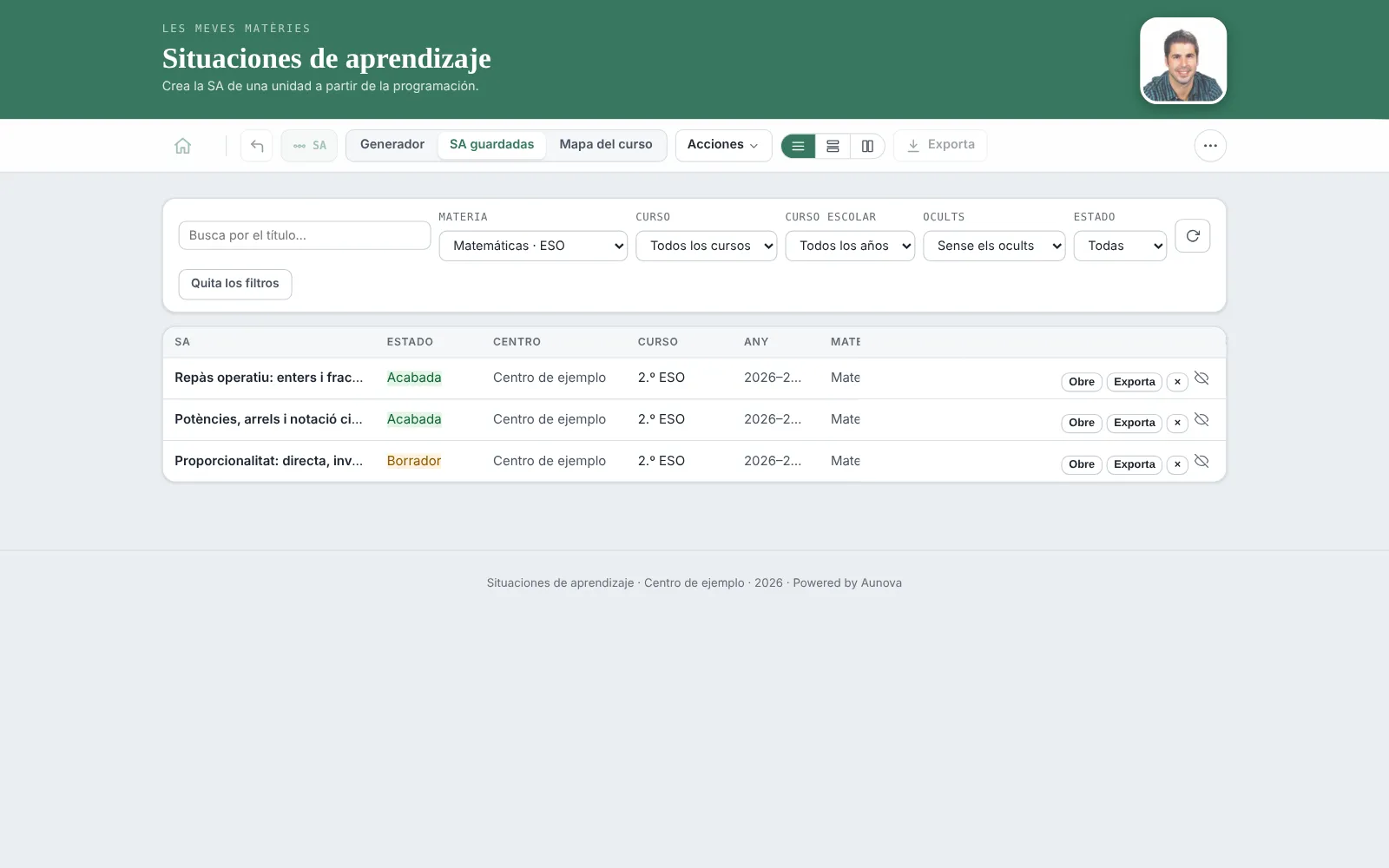Click the toolbar Exporta button

pyautogui.click(x=940, y=145)
